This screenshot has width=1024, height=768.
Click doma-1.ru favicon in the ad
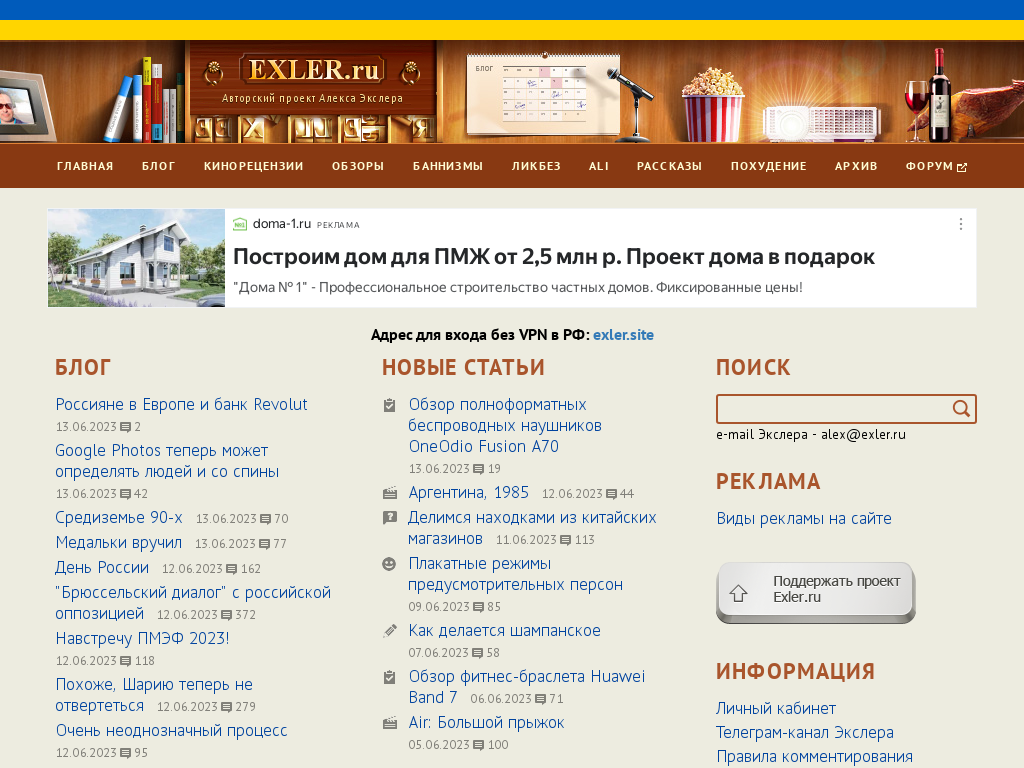pos(240,224)
